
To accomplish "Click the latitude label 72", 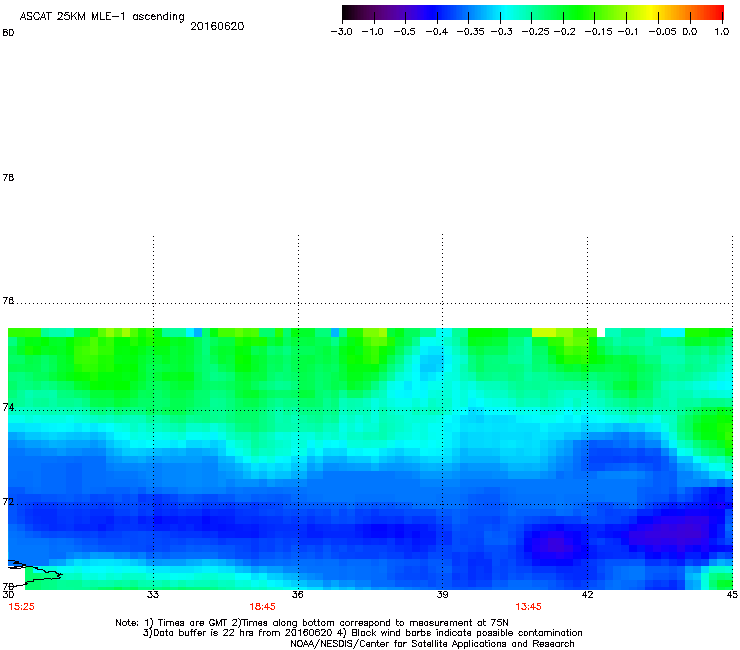I will coord(8,501).
